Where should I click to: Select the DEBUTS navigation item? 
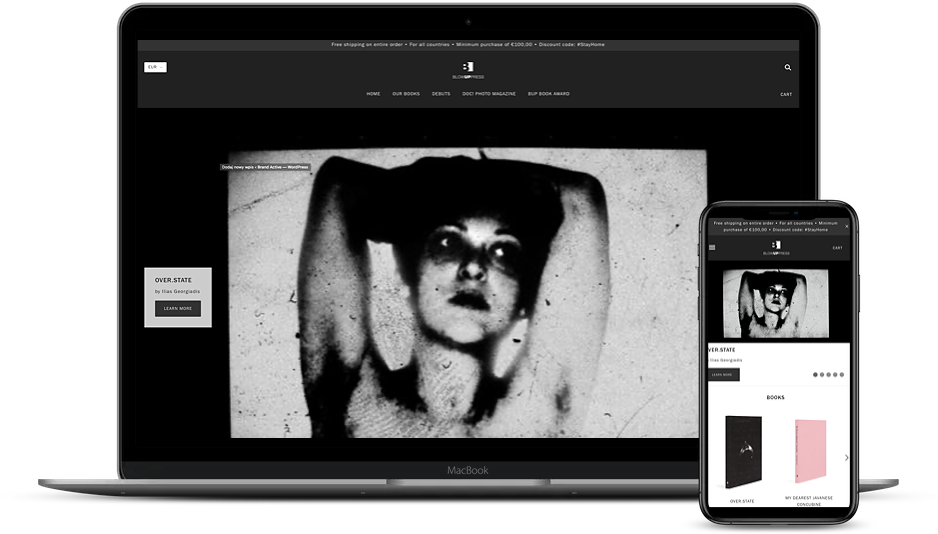[441, 94]
